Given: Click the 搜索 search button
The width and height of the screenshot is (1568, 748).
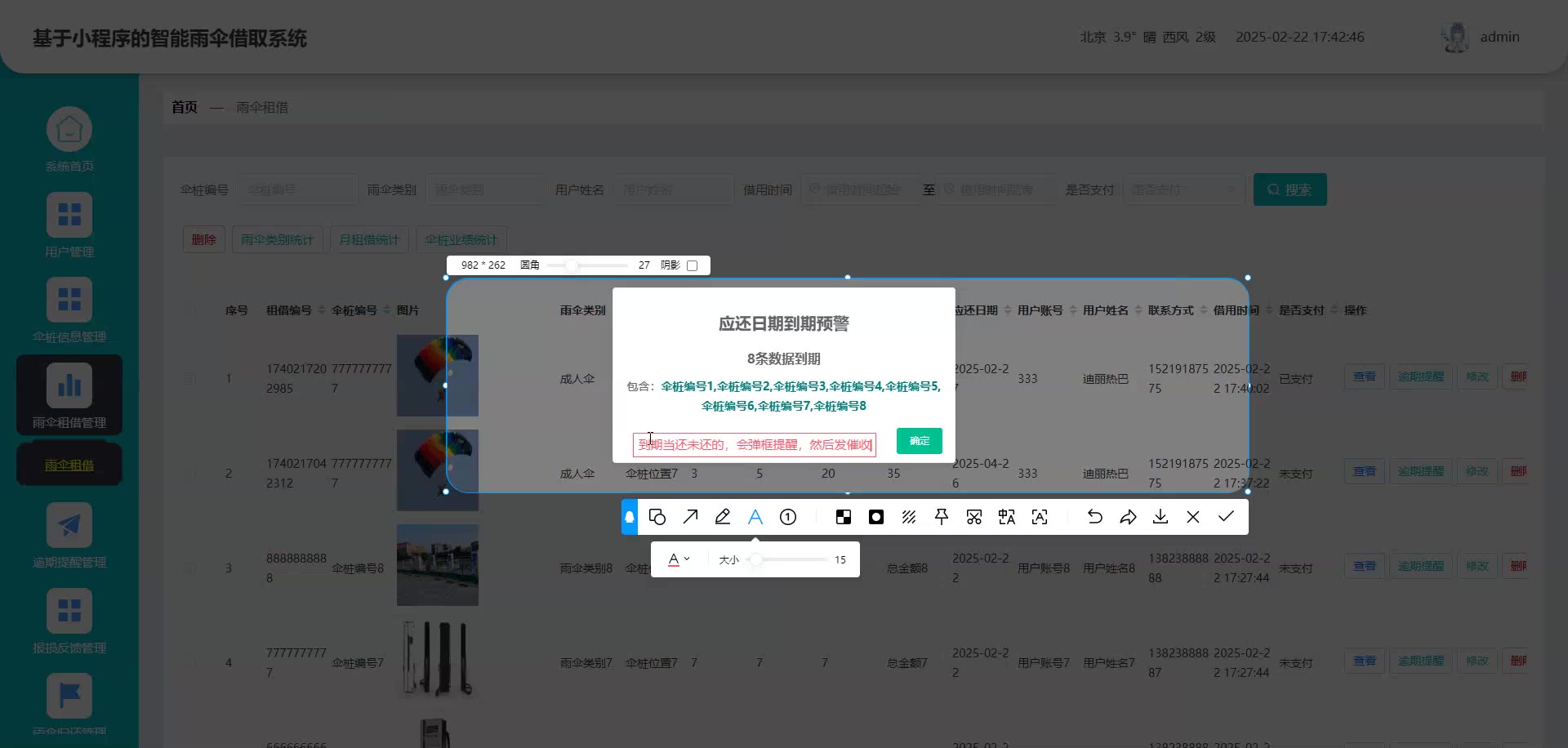Looking at the screenshot, I should pos(1290,189).
